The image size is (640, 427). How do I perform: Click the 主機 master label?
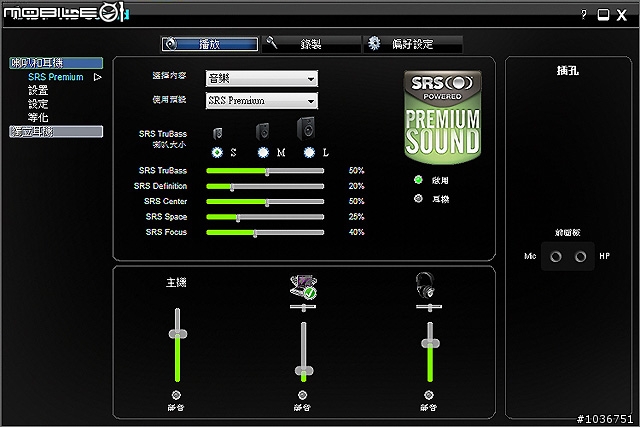176,282
